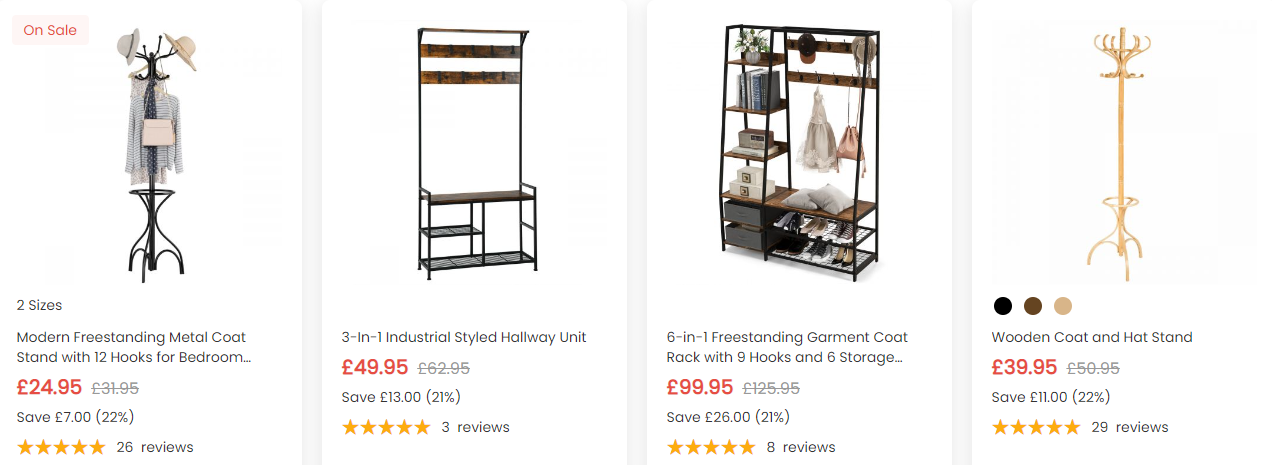Screen dimensions: 1272x465
Task: Click the star rating for the Garment Coat Rack
Action: (711, 447)
